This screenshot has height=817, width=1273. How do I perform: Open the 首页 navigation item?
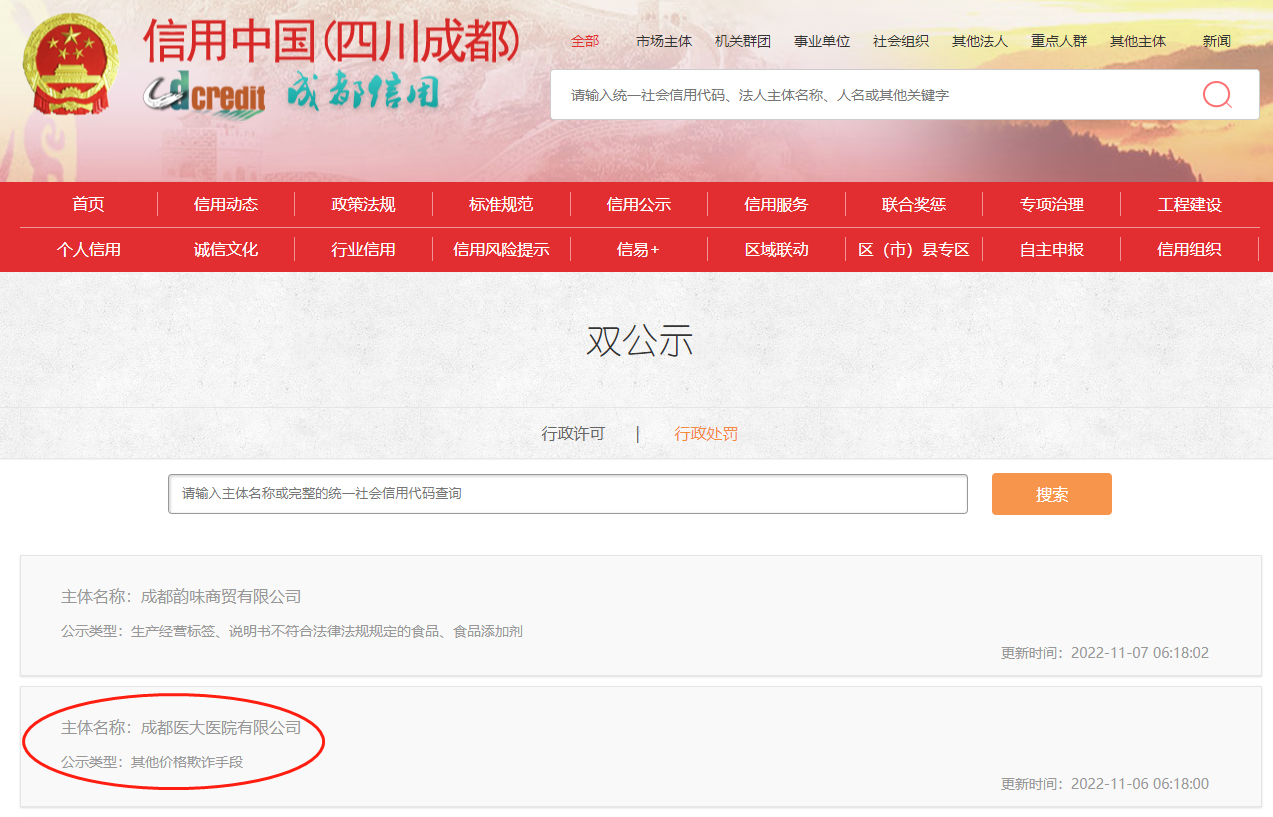88,204
